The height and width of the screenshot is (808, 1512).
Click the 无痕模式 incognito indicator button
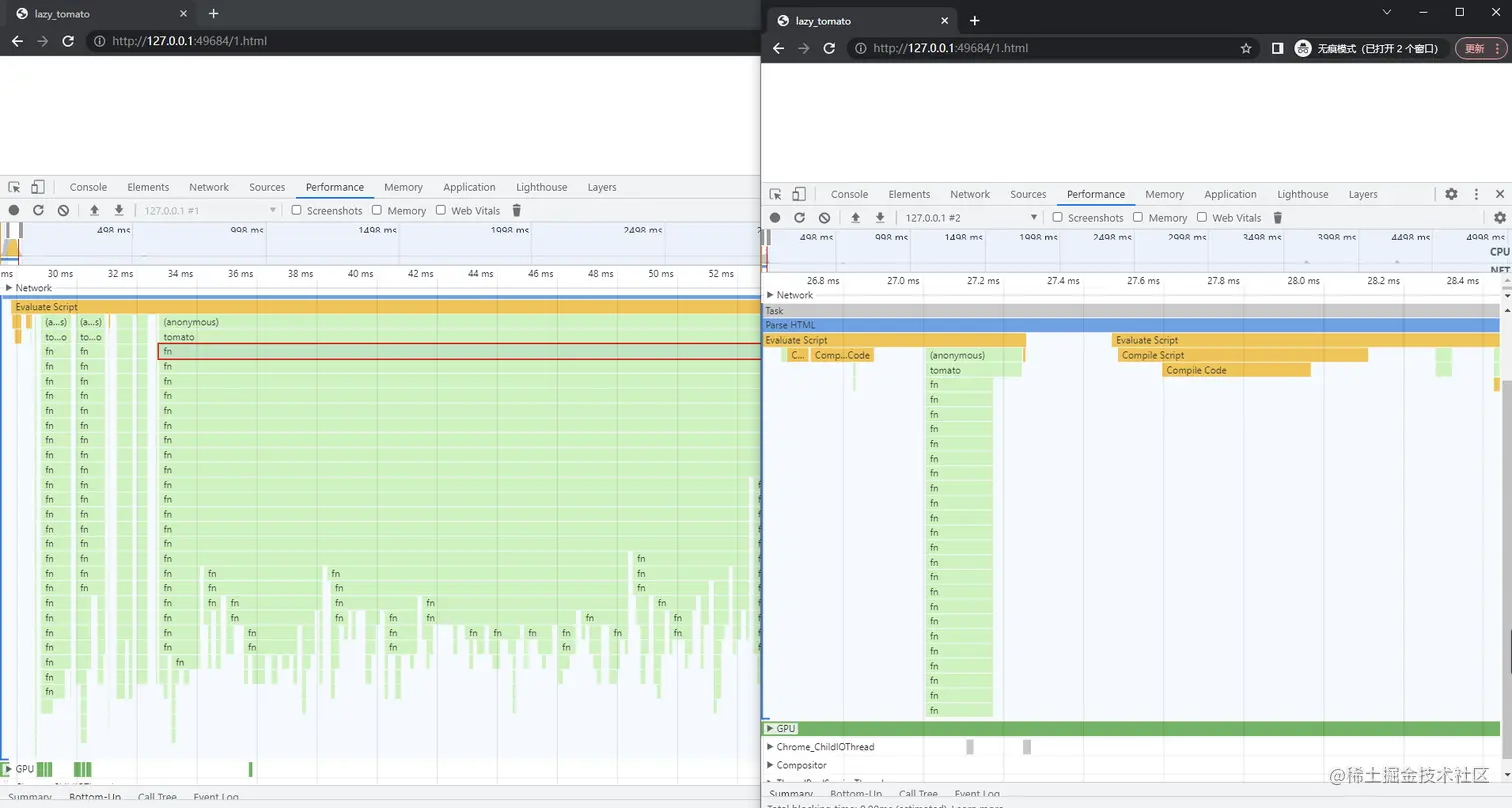tap(1369, 48)
